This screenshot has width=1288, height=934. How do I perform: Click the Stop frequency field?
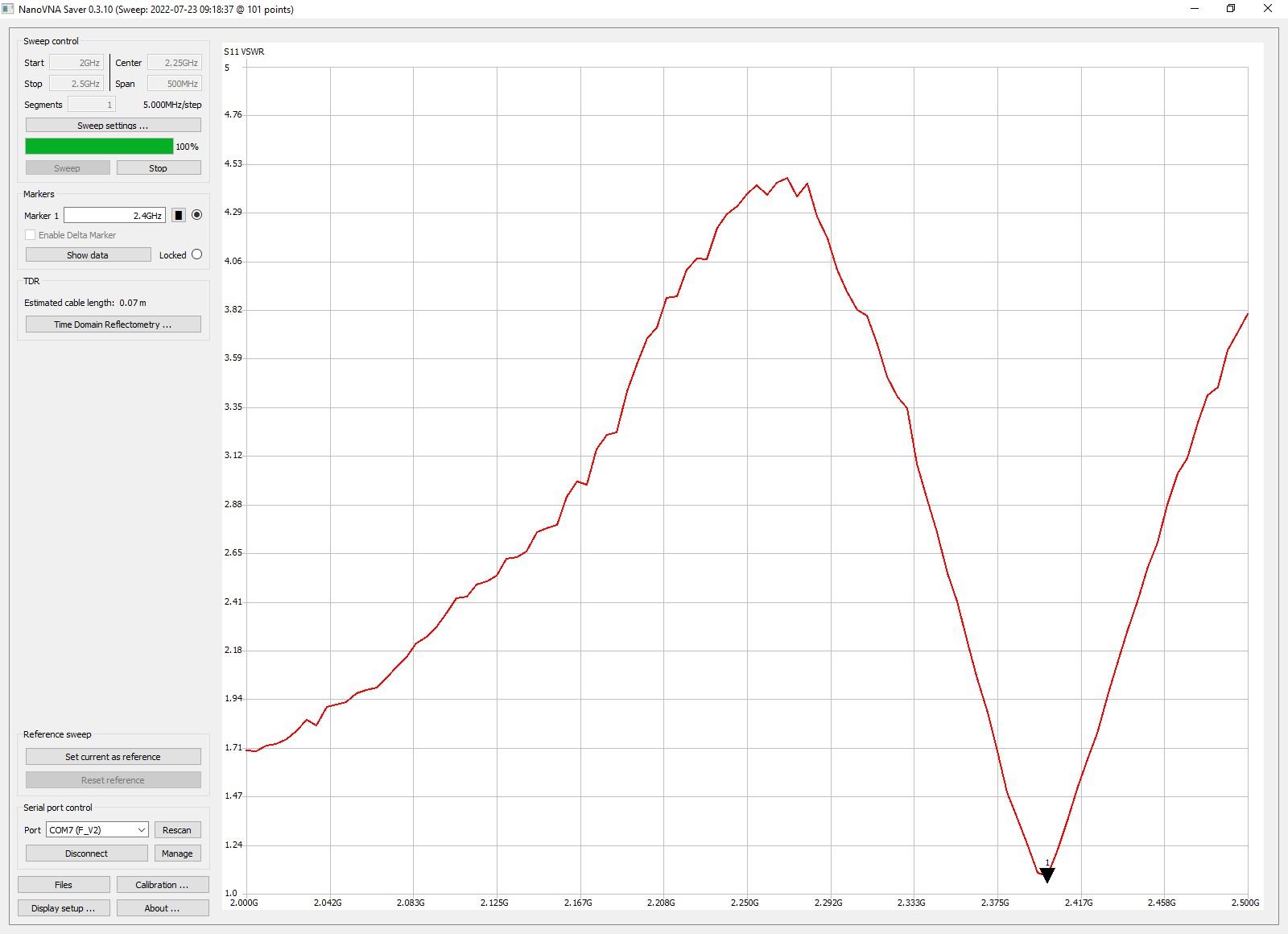[76, 83]
